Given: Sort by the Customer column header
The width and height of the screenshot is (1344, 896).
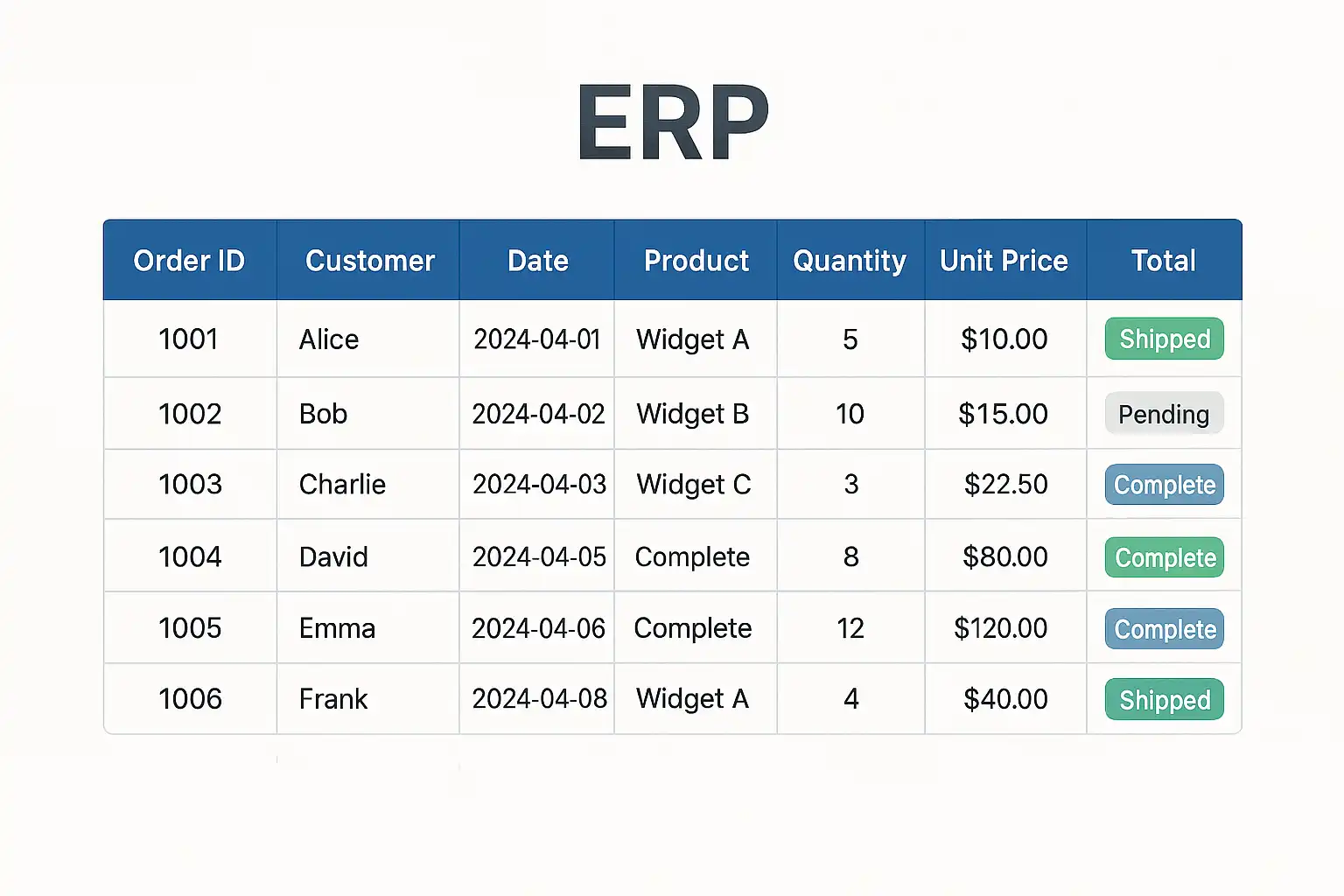Looking at the screenshot, I should tap(369, 261).
